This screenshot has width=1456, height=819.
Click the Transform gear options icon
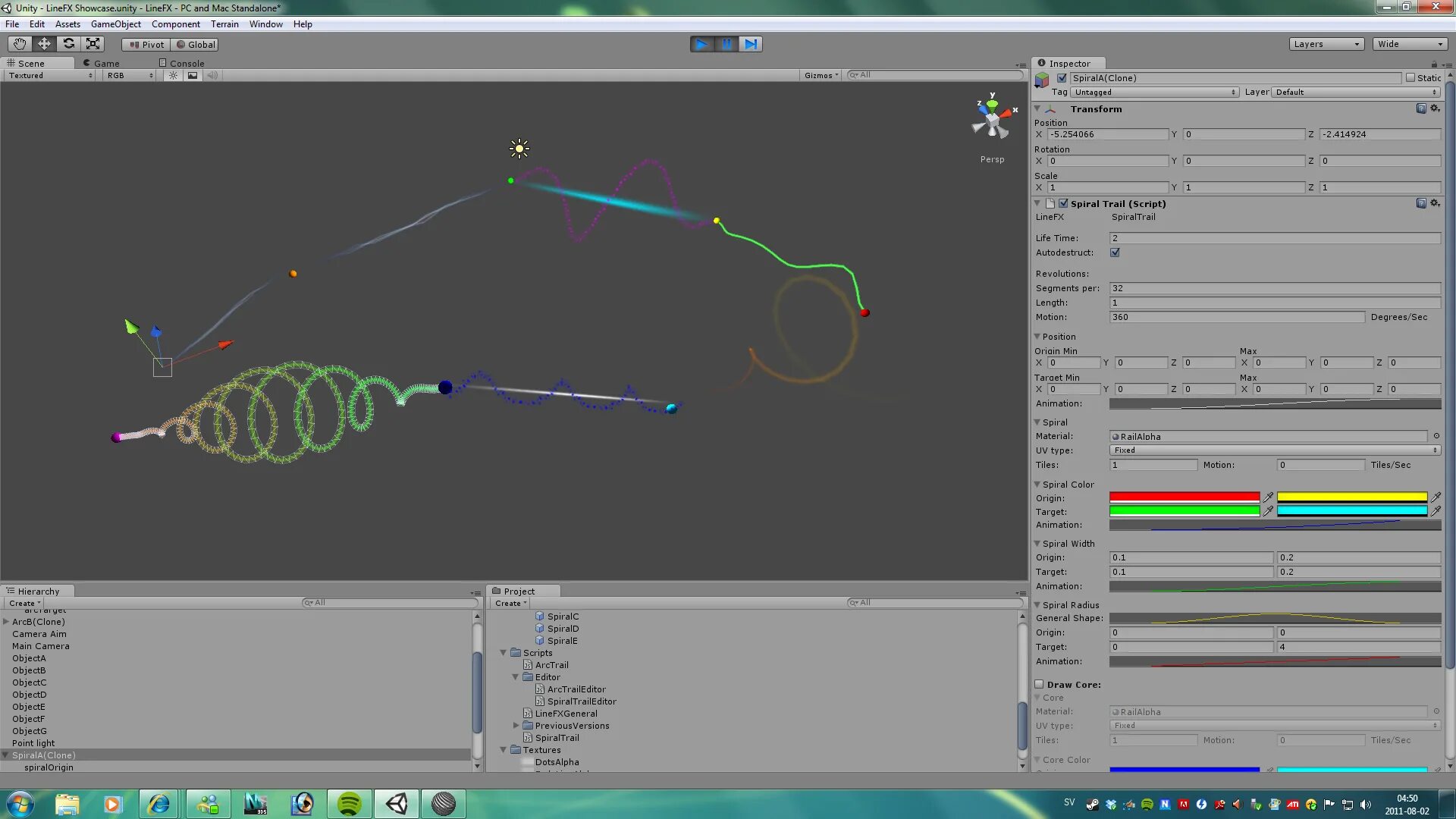(1436, 108)
